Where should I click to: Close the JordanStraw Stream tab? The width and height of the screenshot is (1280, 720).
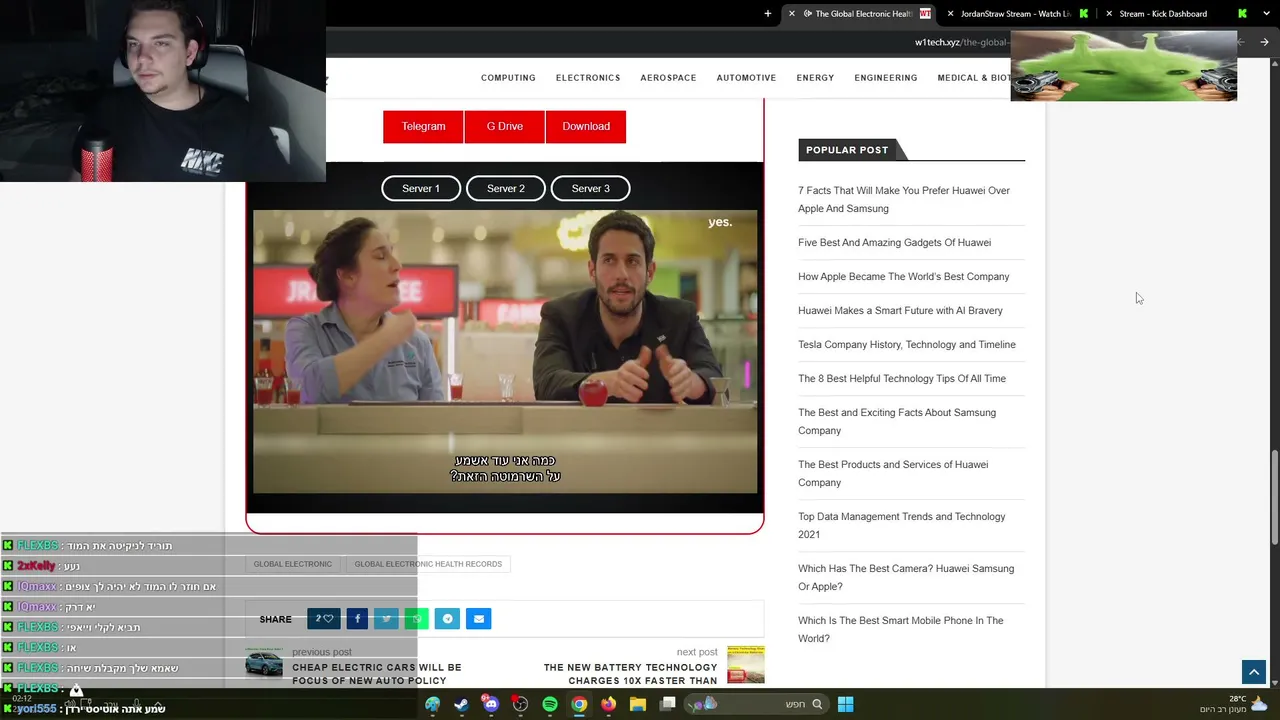pos(950,14)
